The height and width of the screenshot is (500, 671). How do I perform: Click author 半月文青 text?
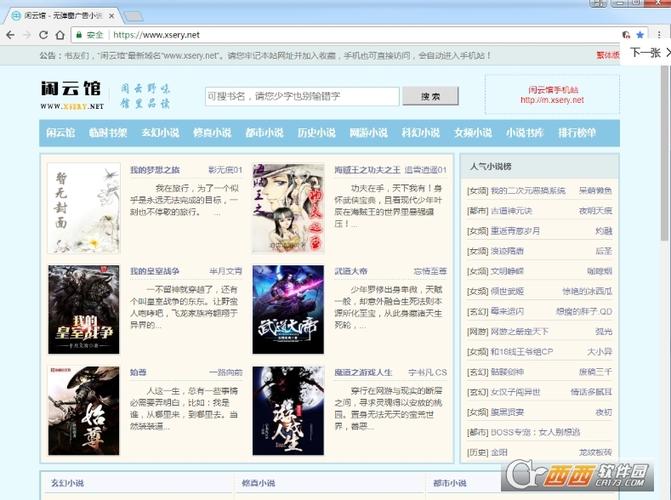coord(226,271)
